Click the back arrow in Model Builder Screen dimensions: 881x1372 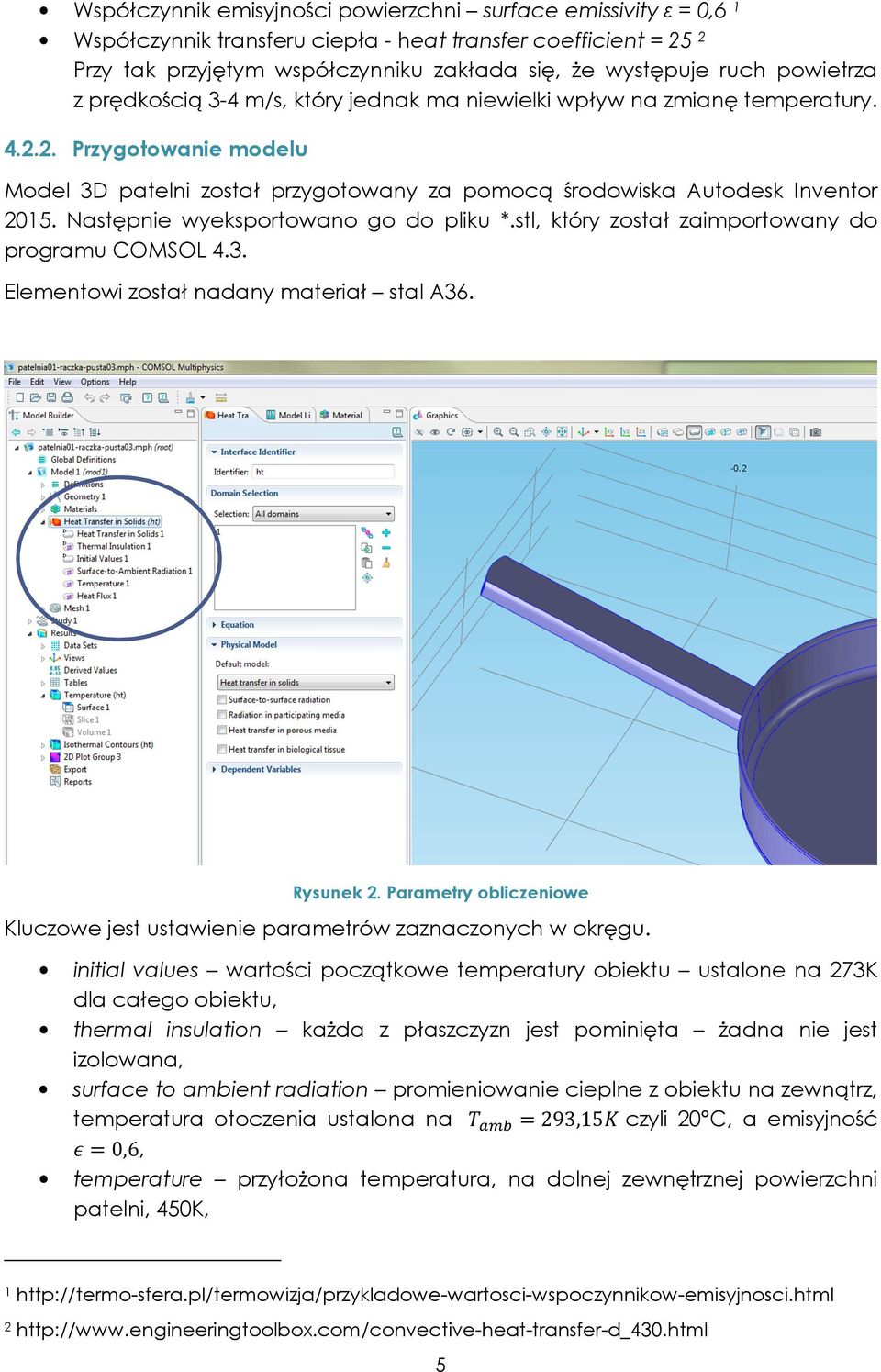pyautogui.click(x=16, y=431)
